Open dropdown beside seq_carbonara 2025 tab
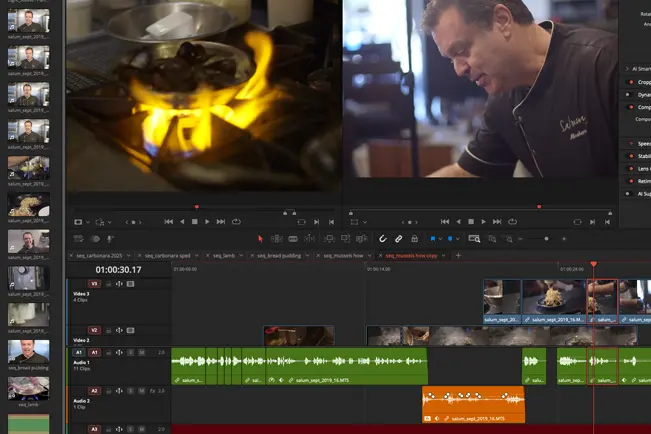Image resolution: width=651 pixels, height=434 pixels. pyautogui.click(x=129, y=255)
